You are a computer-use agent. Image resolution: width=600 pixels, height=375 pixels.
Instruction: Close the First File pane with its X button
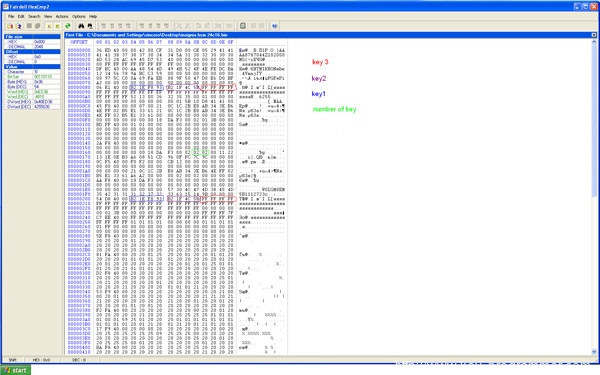tap(594, 35)
